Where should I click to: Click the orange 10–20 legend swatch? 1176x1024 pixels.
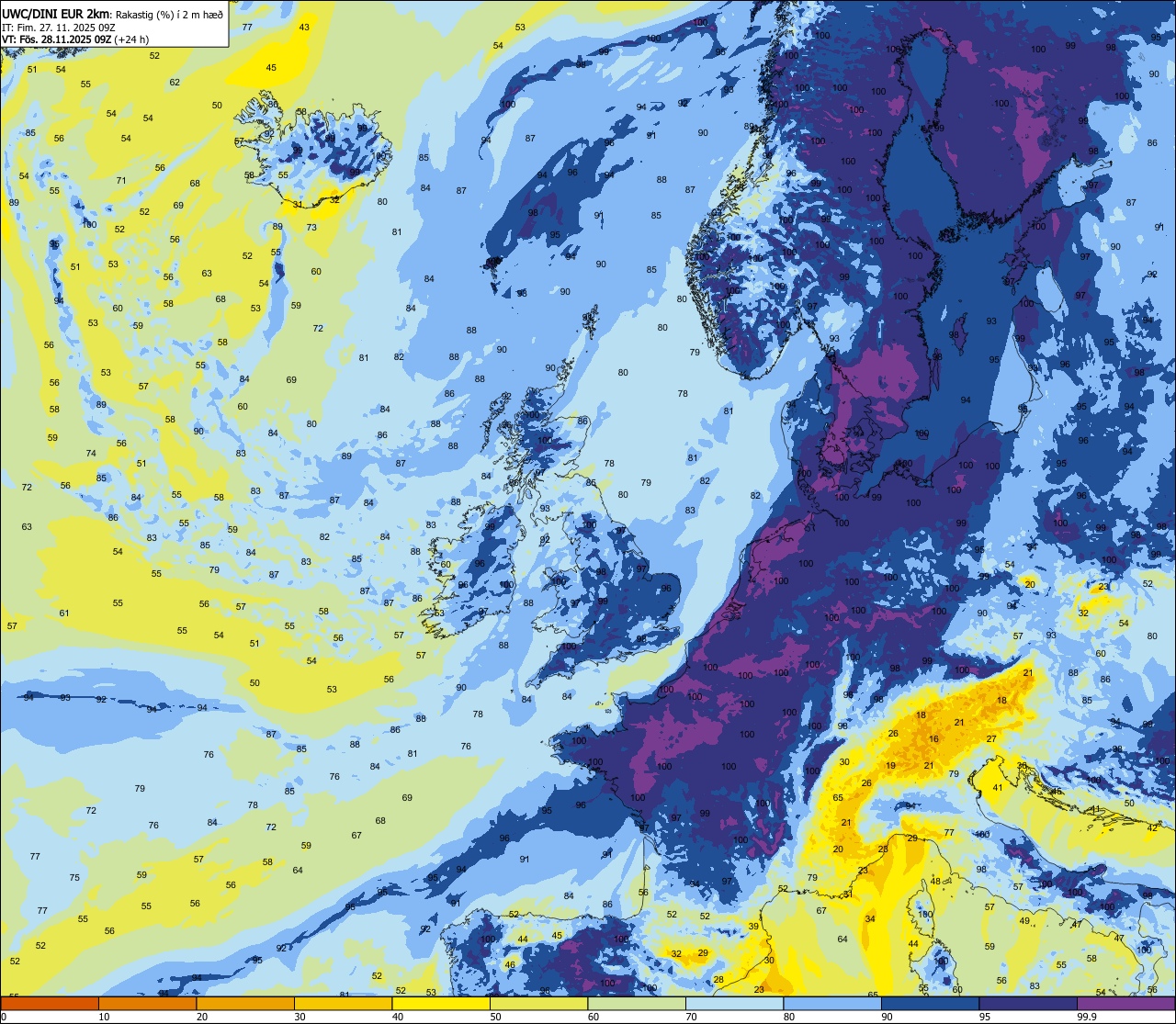[x=147, y=1003]
